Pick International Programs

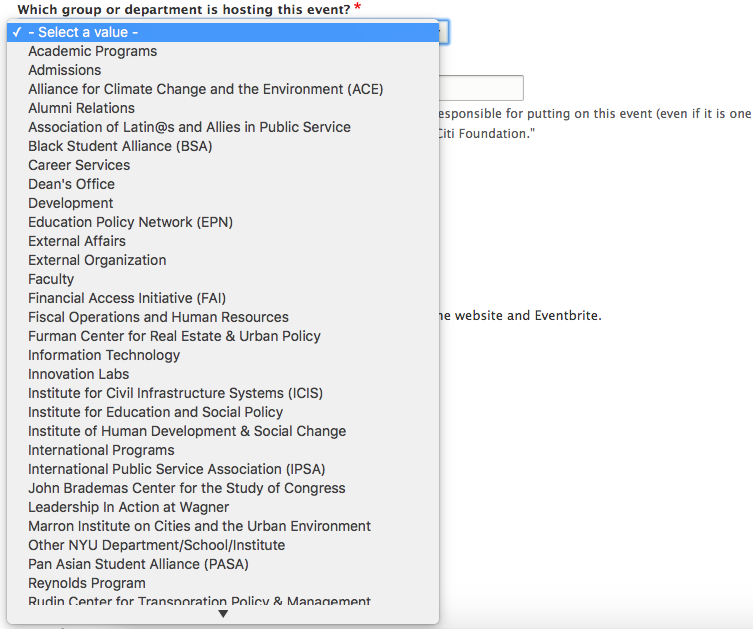[101, 450]
